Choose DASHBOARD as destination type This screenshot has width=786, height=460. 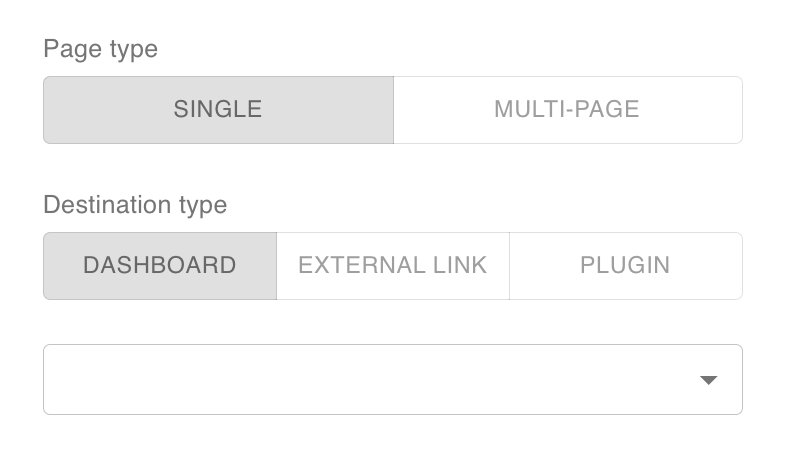pos(160,266)
